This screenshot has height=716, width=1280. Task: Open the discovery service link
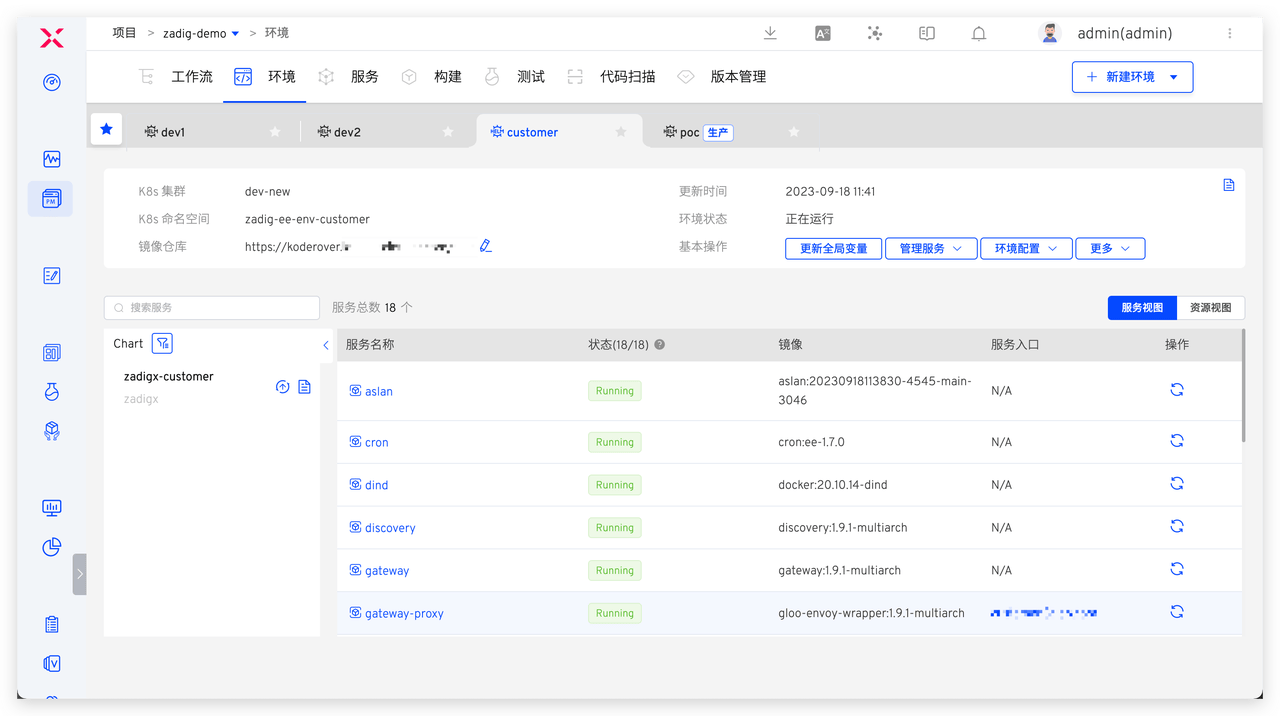[x=390, y=528]
